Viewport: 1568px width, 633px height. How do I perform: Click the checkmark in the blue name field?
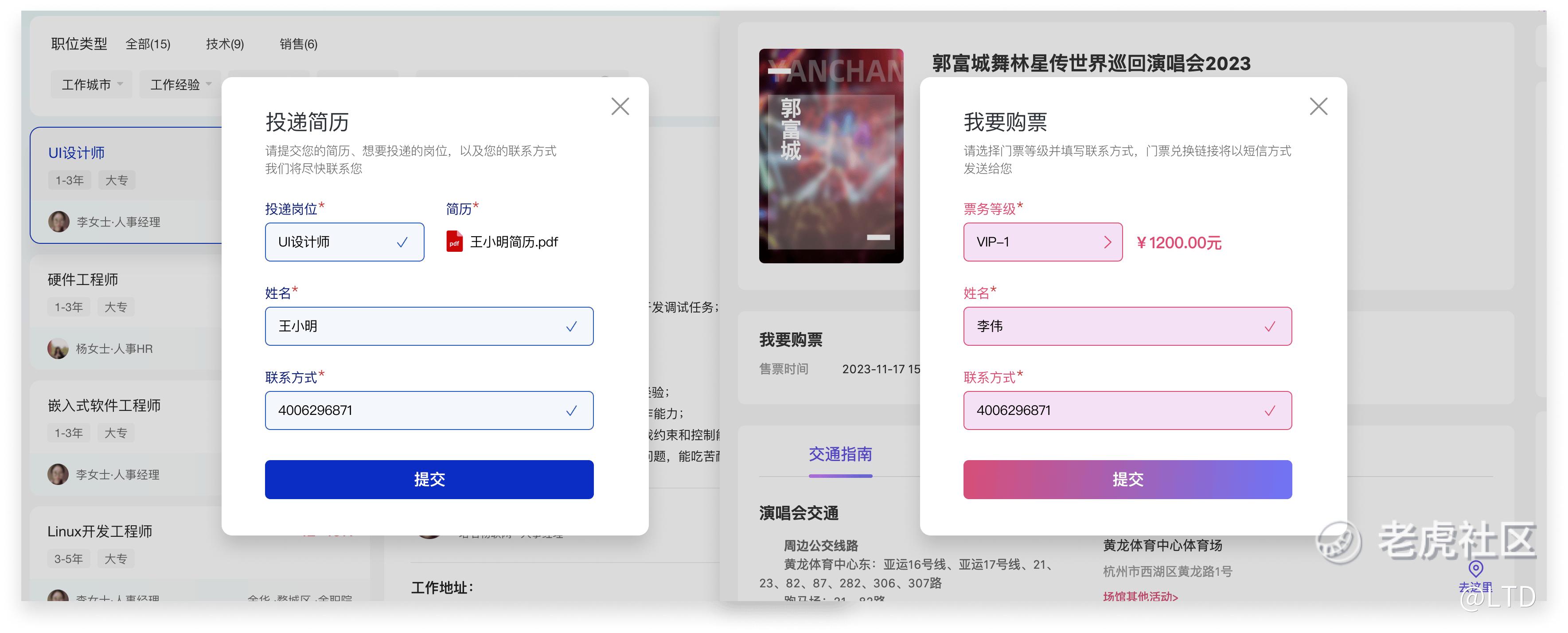571,327
